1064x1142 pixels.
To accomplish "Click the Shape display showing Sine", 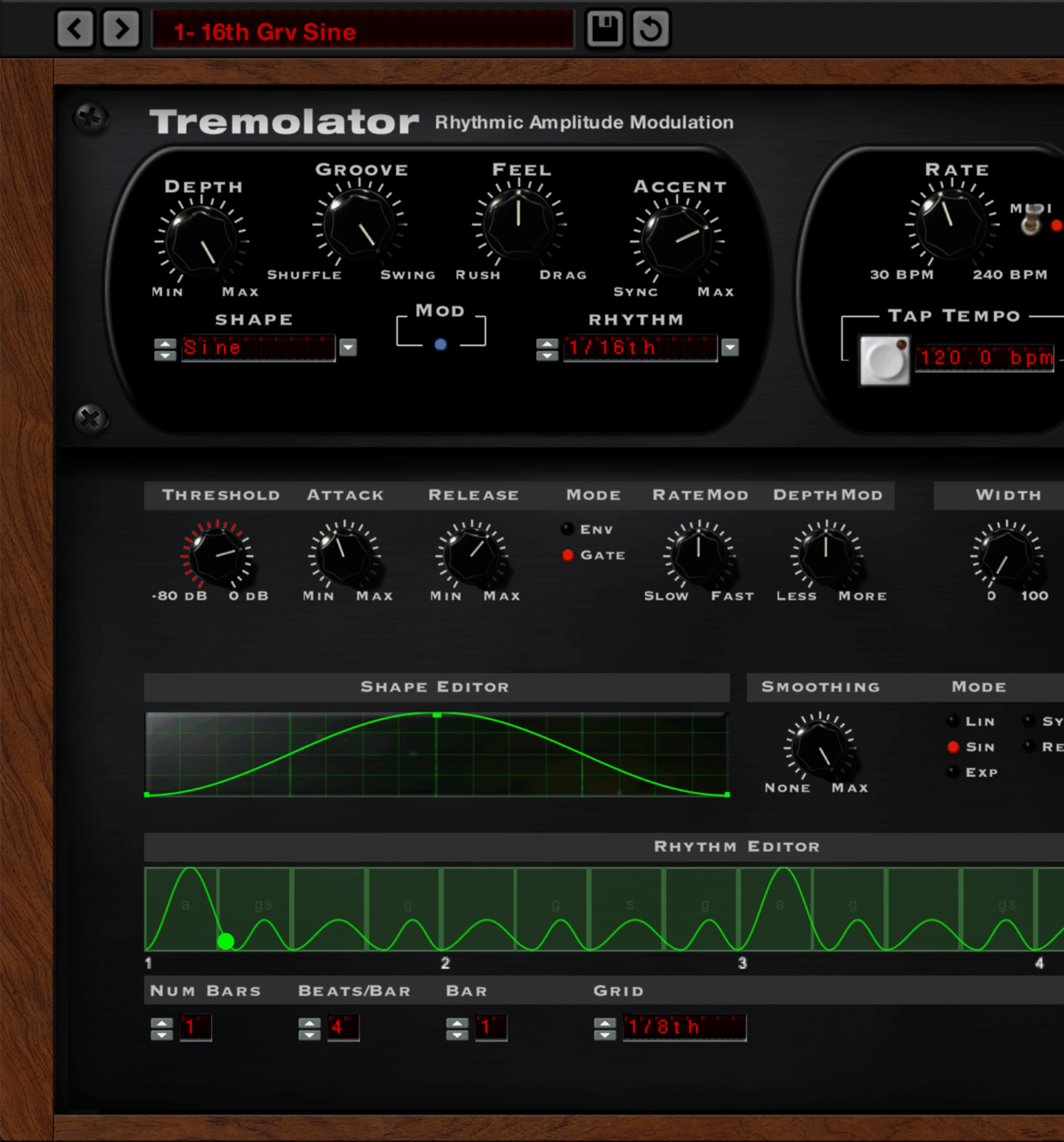I will (258, 348).
